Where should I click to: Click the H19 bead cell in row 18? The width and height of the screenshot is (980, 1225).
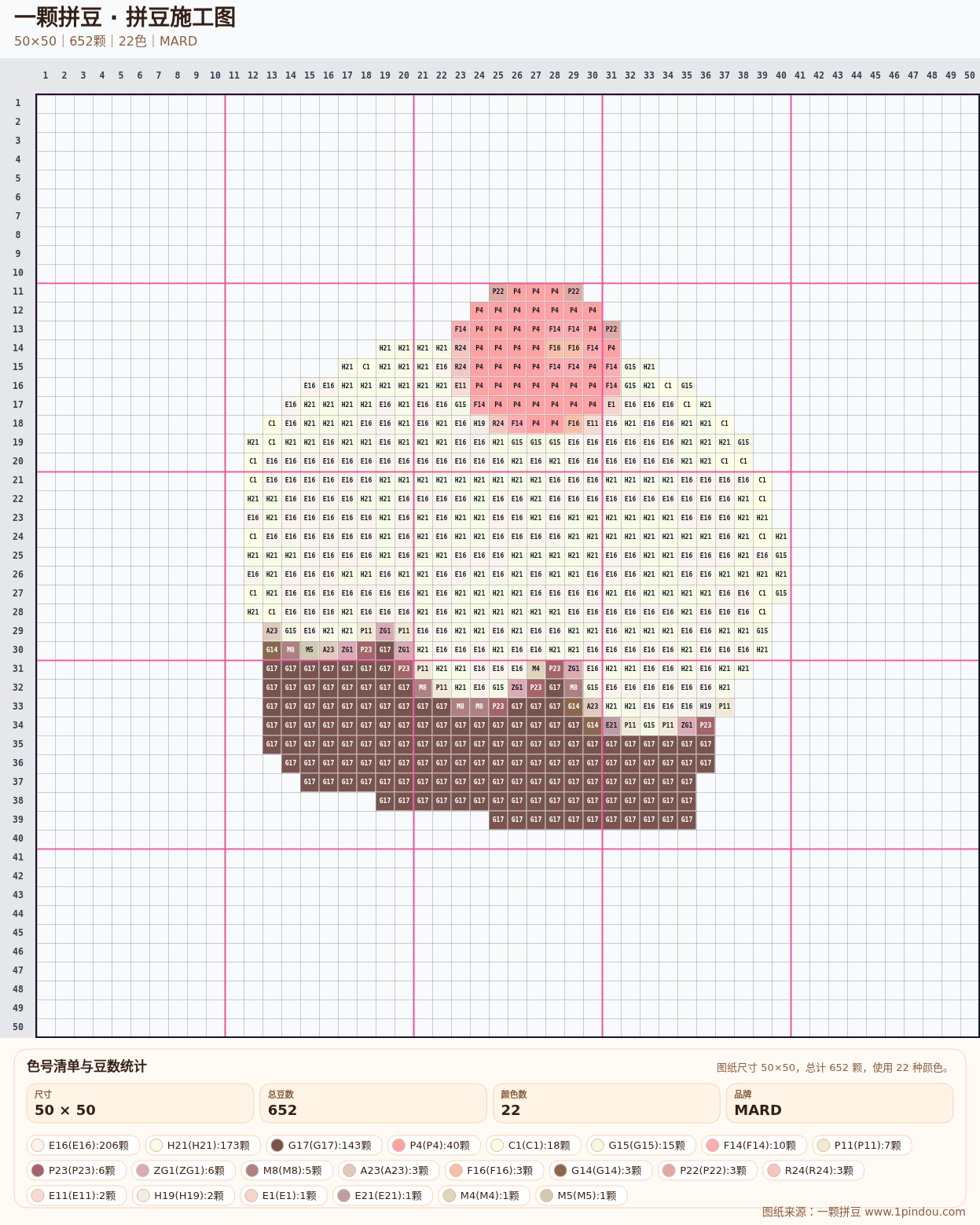pyautogui.click(x=479, y=424)
